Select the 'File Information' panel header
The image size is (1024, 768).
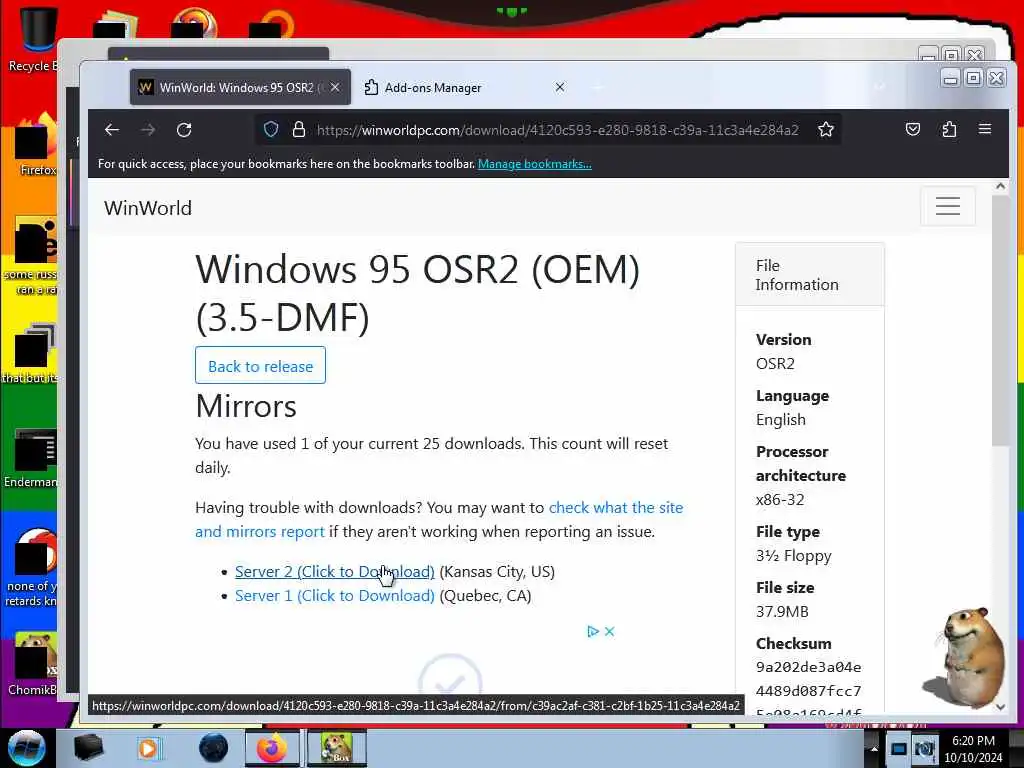tap(810, 275)
